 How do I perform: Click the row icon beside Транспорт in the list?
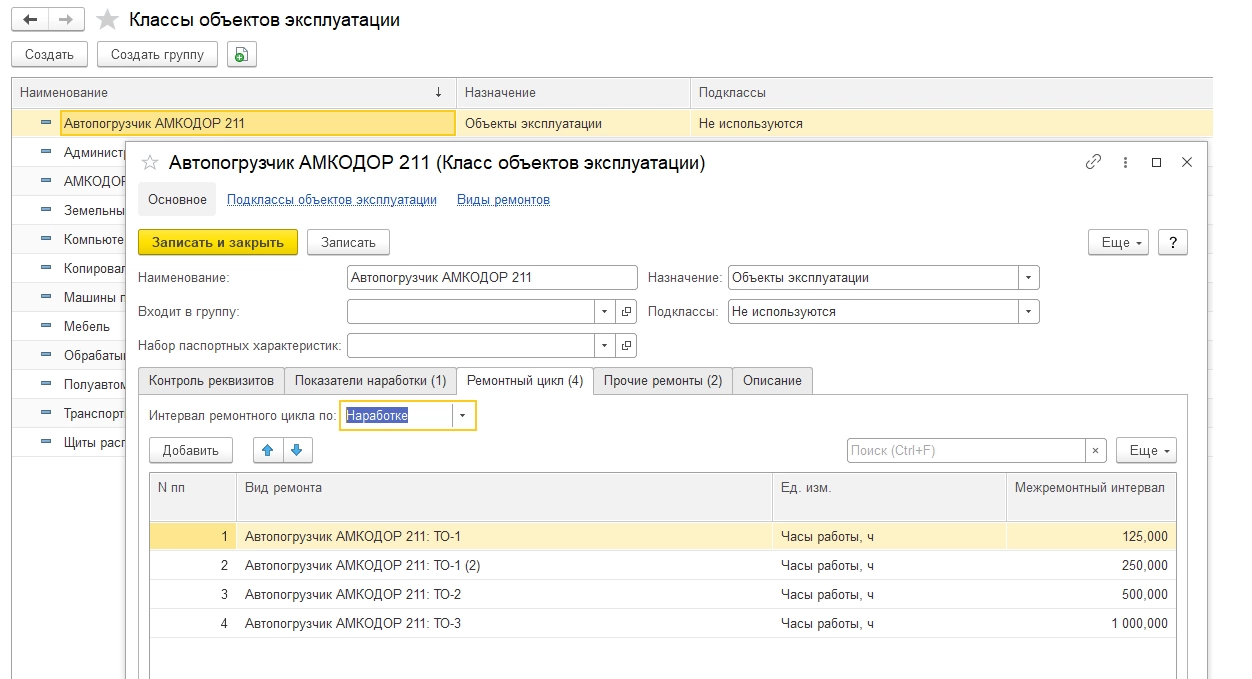tap(45, 413)
